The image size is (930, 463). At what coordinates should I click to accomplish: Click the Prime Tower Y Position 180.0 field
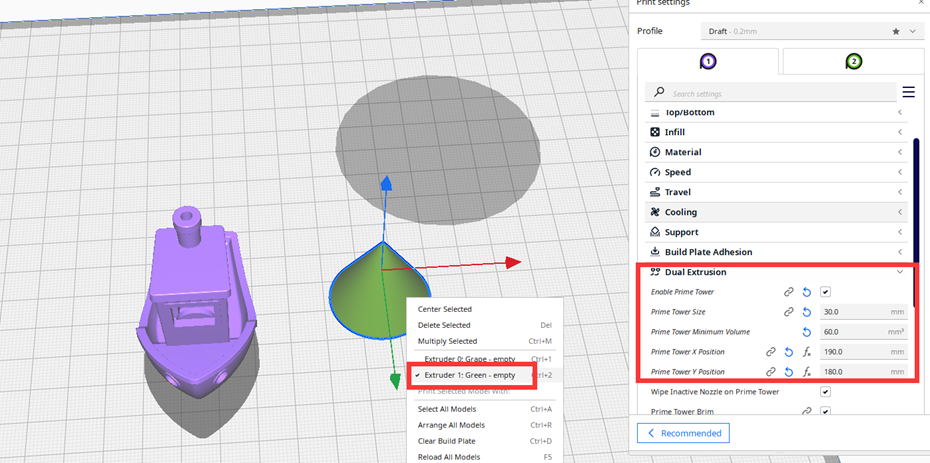[x=864, y=372]
